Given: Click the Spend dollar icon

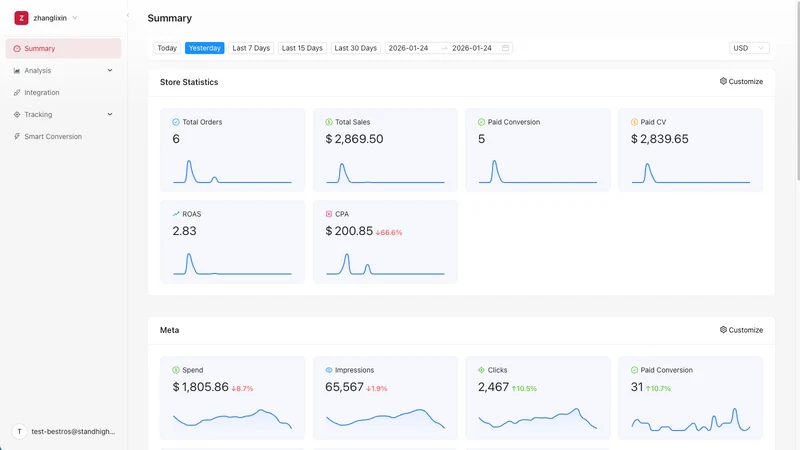Looking at the screenshot, I should 176,370.
